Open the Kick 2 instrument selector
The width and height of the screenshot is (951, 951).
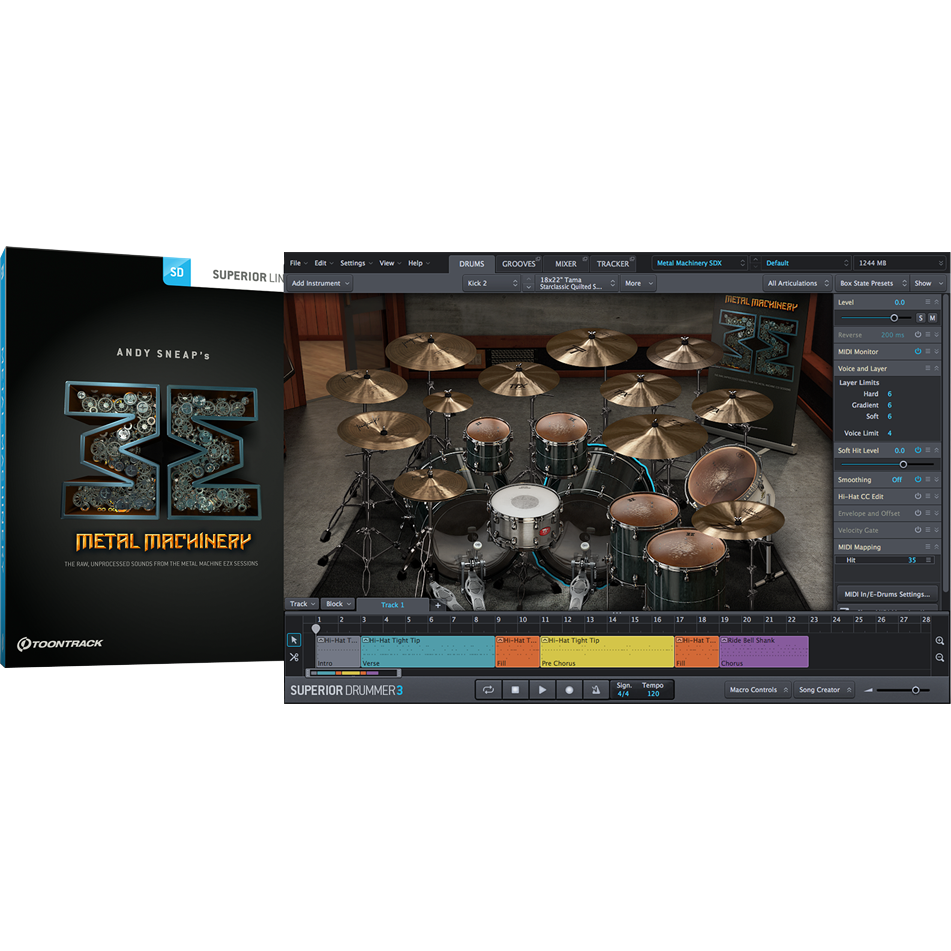coord(492,283)
